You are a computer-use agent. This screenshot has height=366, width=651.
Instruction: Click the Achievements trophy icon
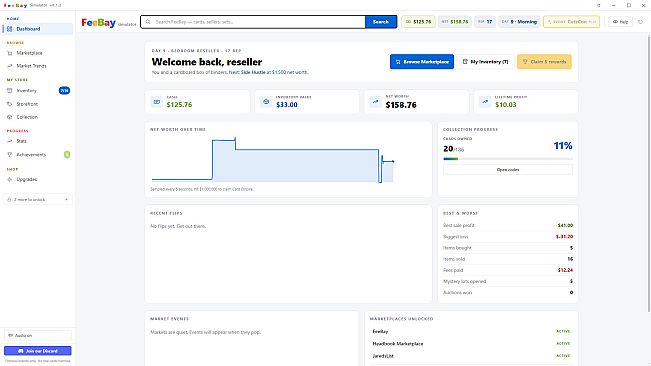tap(10, 155)
